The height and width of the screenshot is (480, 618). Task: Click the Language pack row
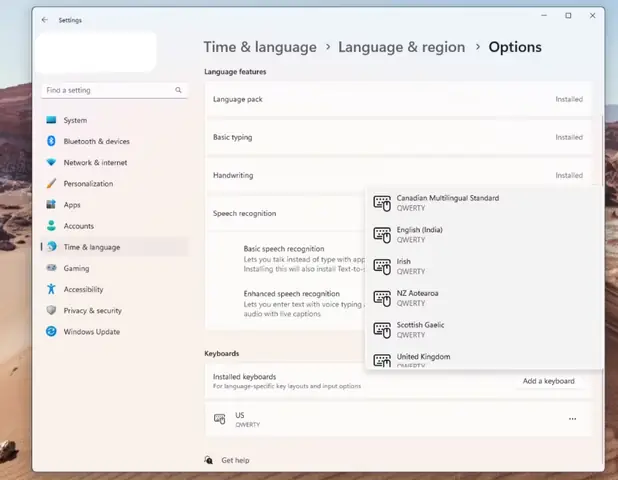click(398, 99)
